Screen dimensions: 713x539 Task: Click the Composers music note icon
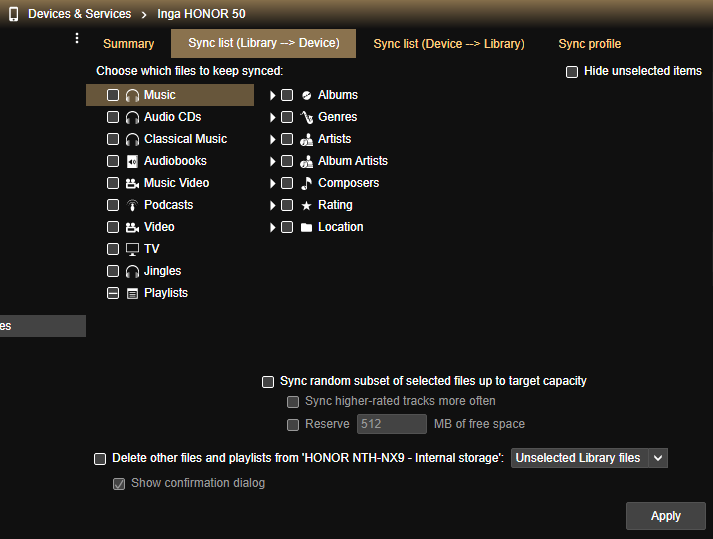(x=306, y=183)
